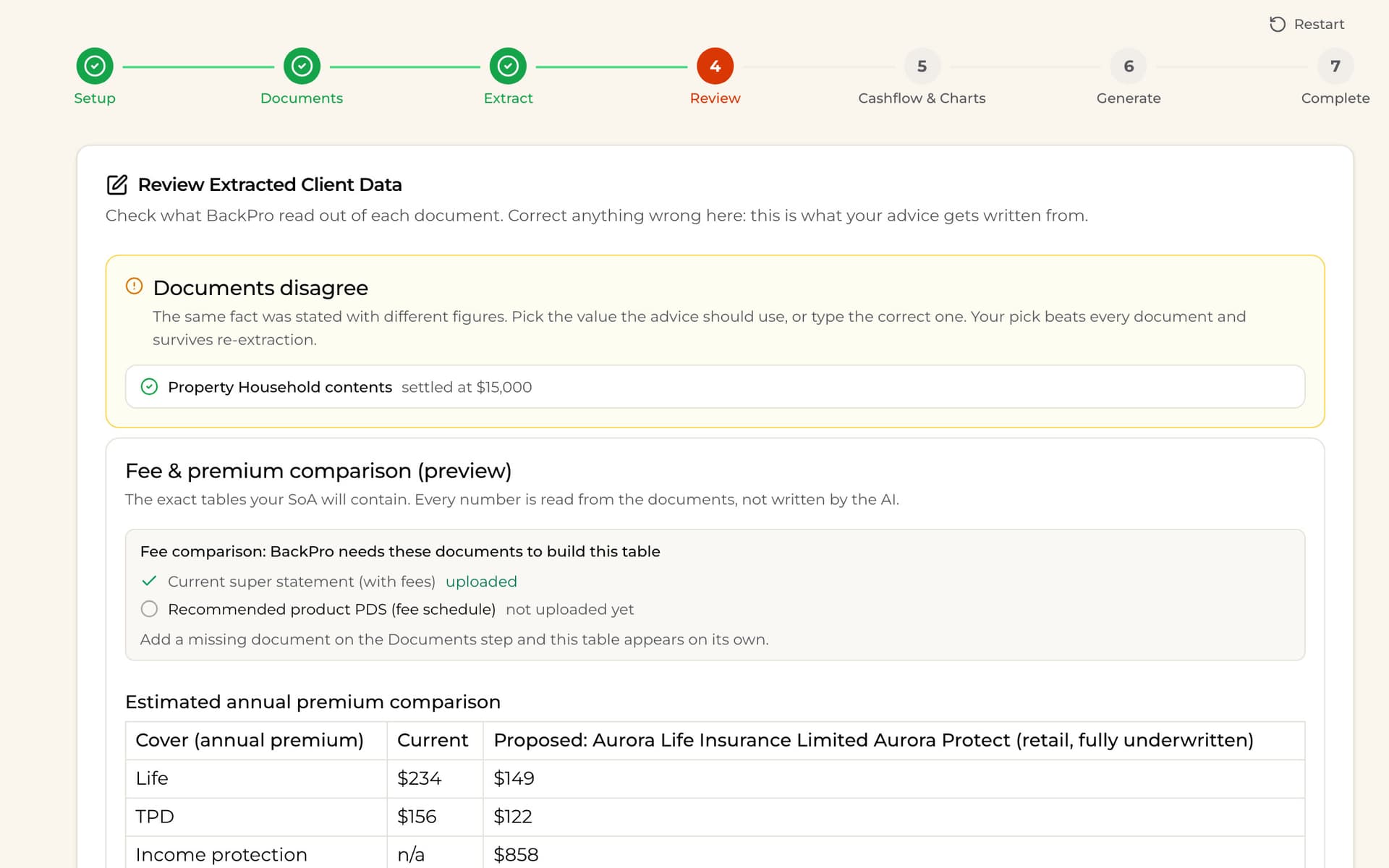Click the 'TPD' row label in the table
1389x868 pixels.
tap(155, 817)
